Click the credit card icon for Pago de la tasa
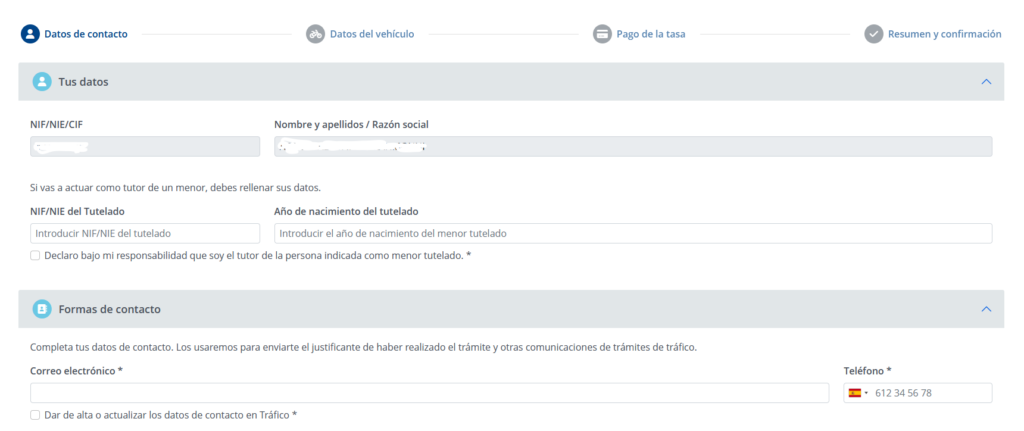 pos(602,33)
